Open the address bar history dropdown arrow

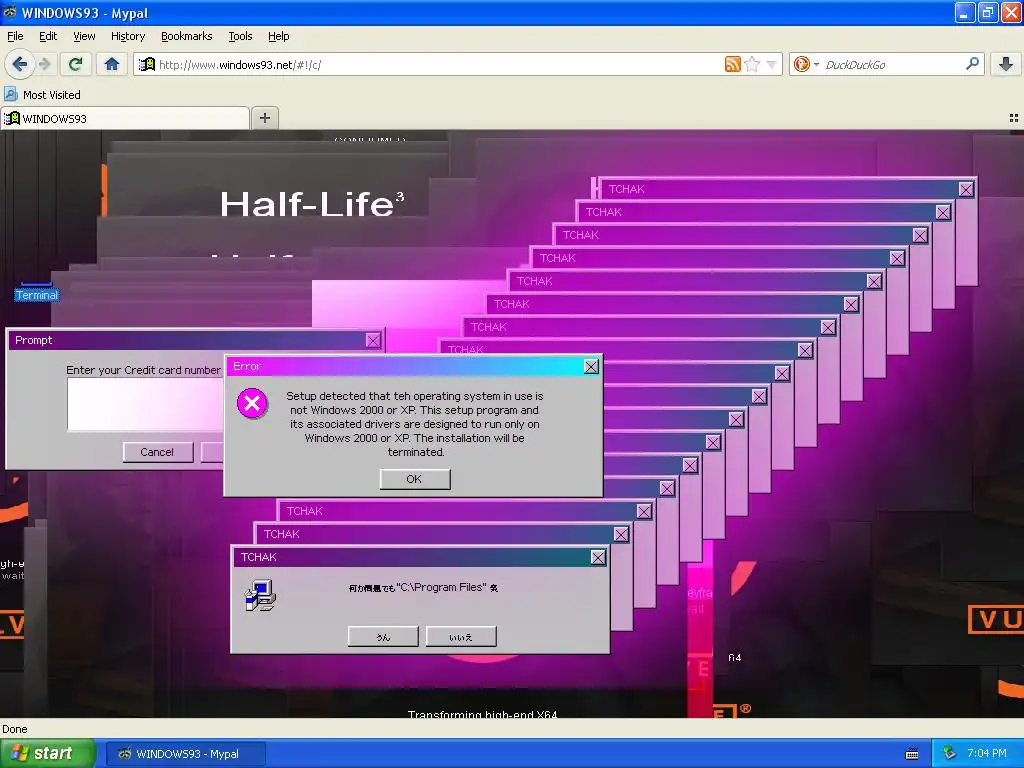[x=771, y=65]
